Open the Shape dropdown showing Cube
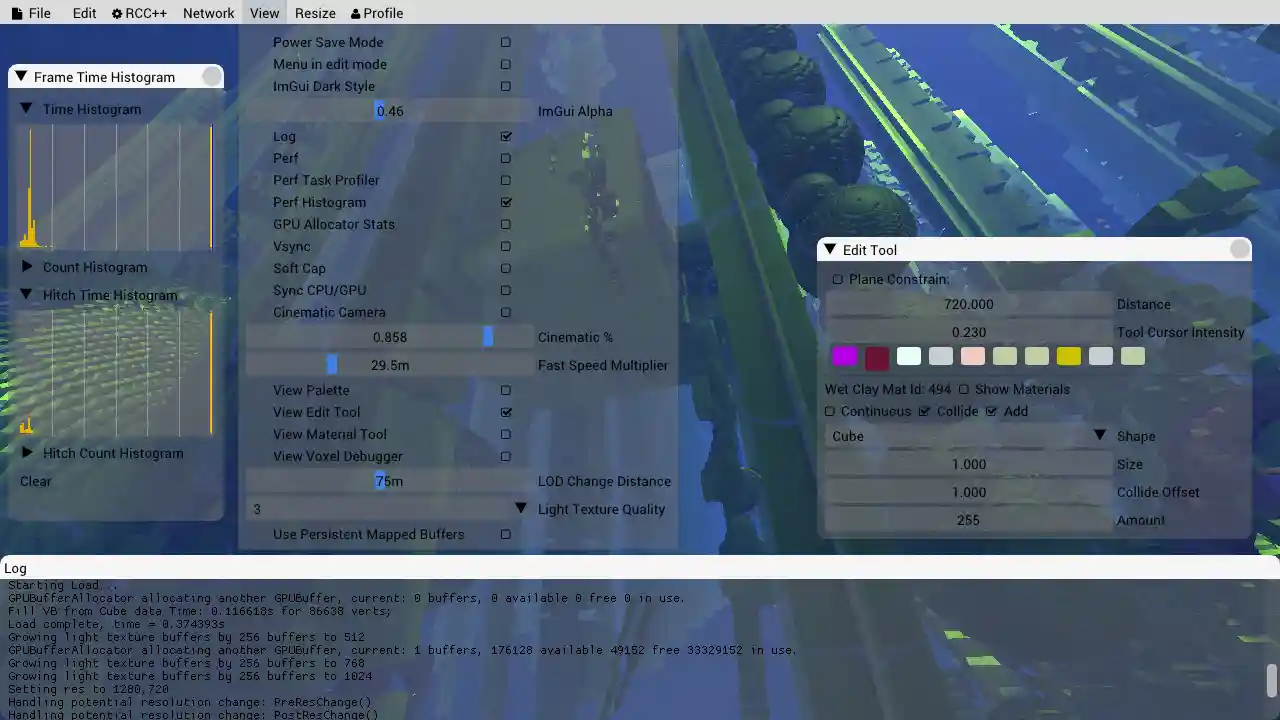Viewport: 1280px width, 720px height. (968, 436)
